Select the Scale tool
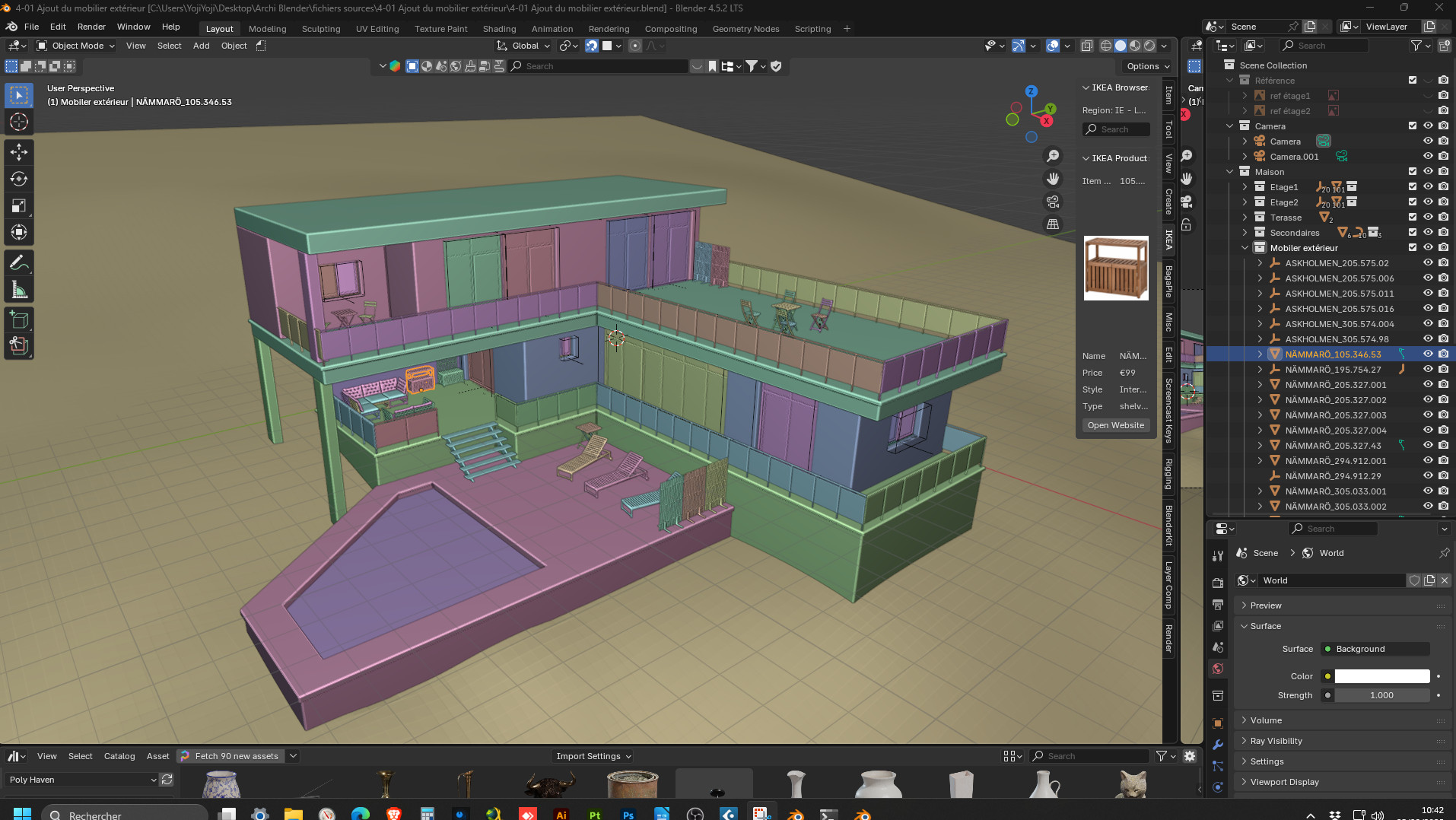The width and height of the screenshot is (1456, 820). tap(19, 205)
